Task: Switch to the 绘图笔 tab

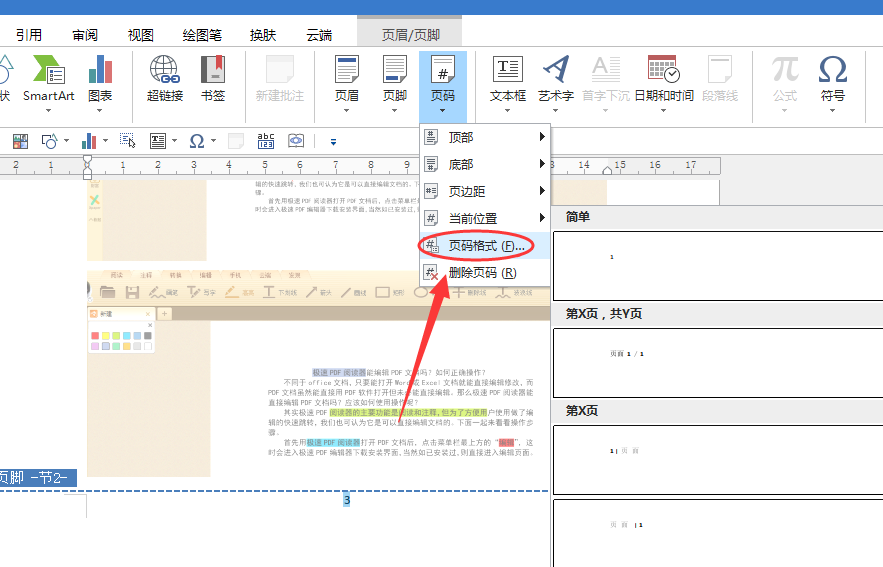Action: (x=202, y=35)
